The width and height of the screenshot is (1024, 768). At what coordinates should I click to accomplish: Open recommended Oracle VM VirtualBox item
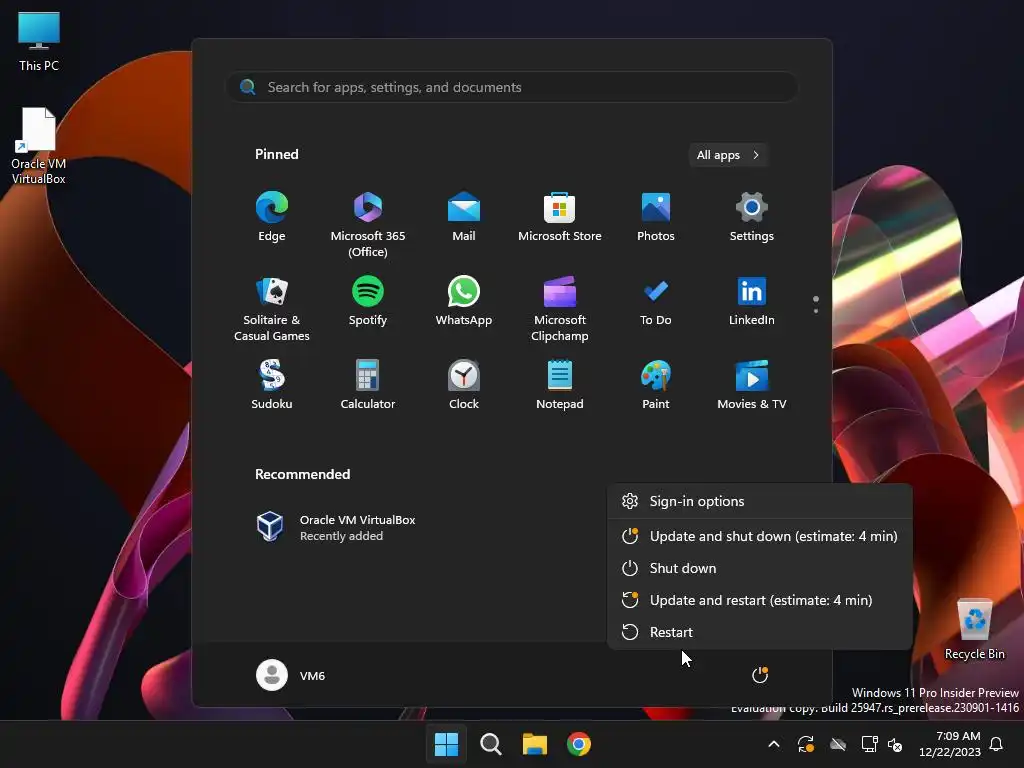(336, 527)
